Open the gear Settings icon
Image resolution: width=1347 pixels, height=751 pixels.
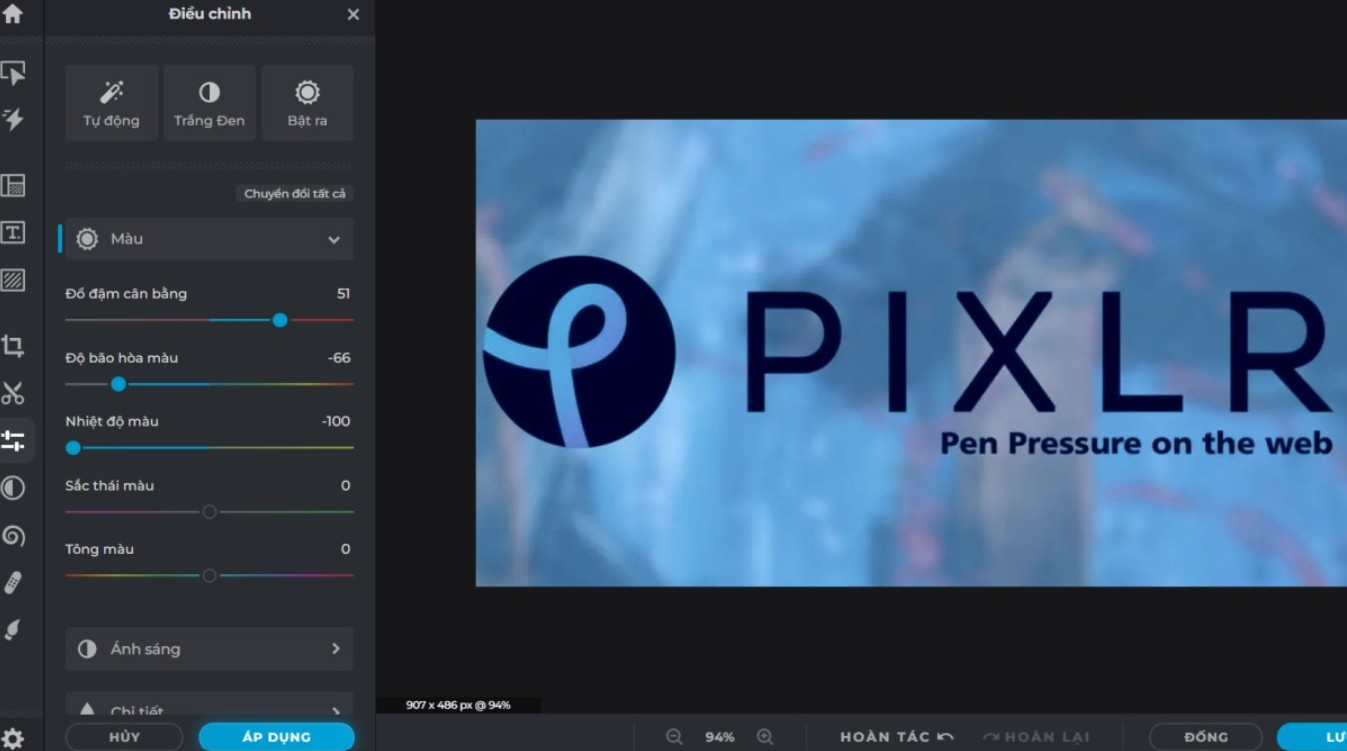(x=13, y=738)
